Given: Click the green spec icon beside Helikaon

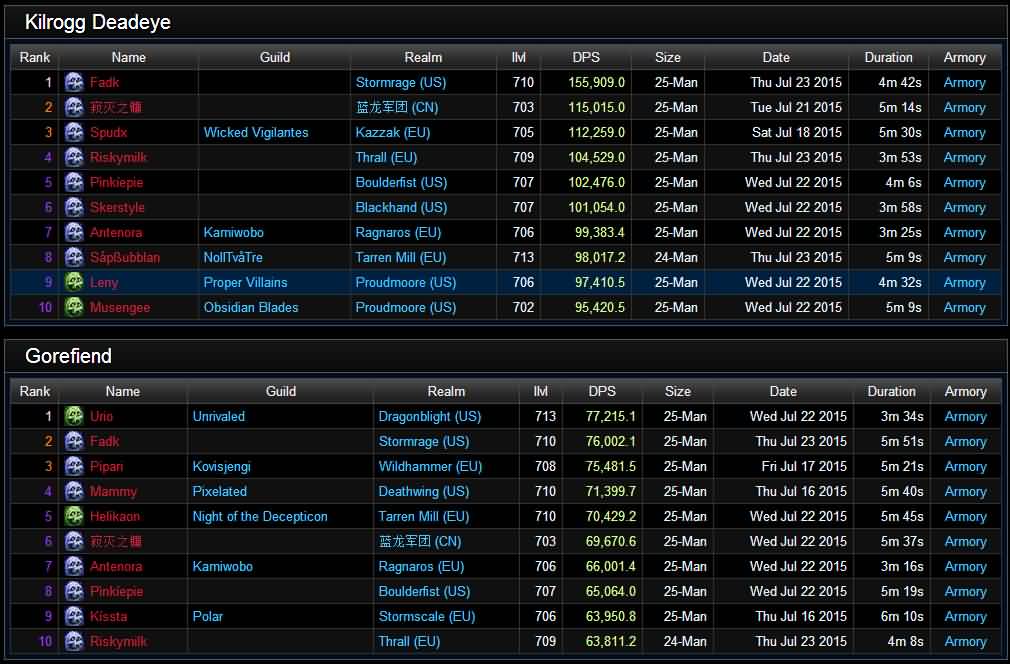Looking at the screenshot, I should (74, 517).
